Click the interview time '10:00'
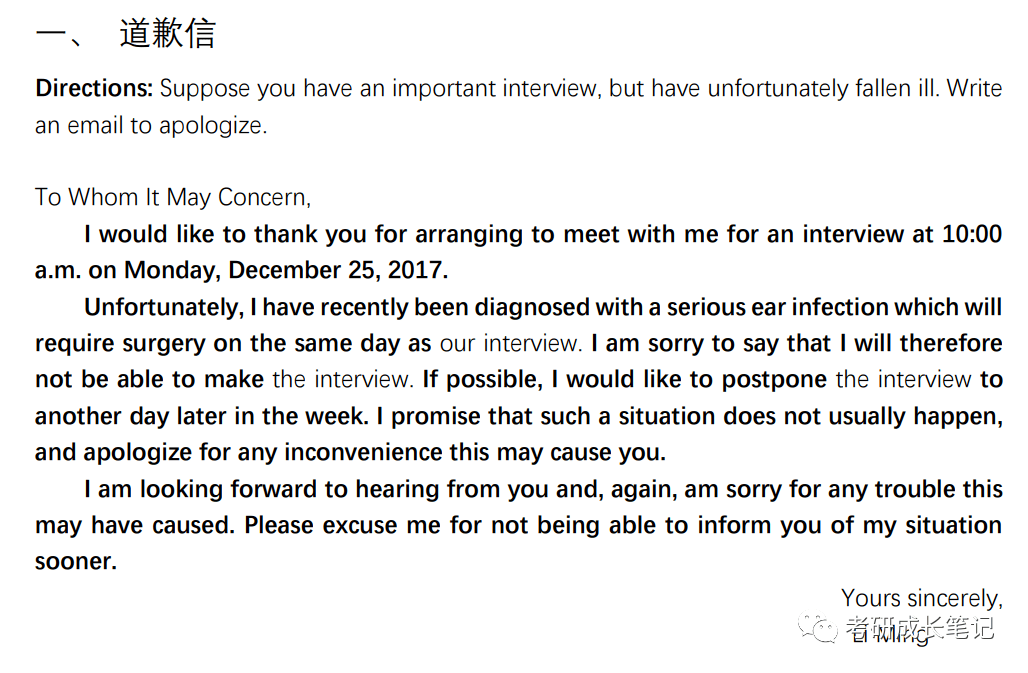Image resolution: width=1028 pixels, height=673 pixels. click(971, 234)
